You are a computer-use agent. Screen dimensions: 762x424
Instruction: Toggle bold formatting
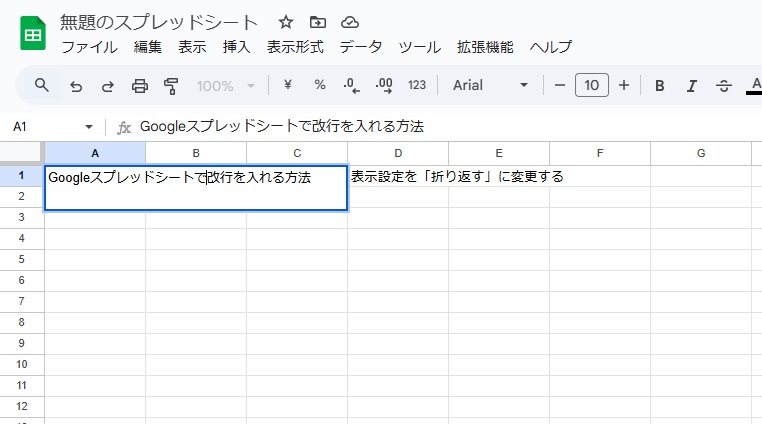pyautogui.click(x=659, y=86)
